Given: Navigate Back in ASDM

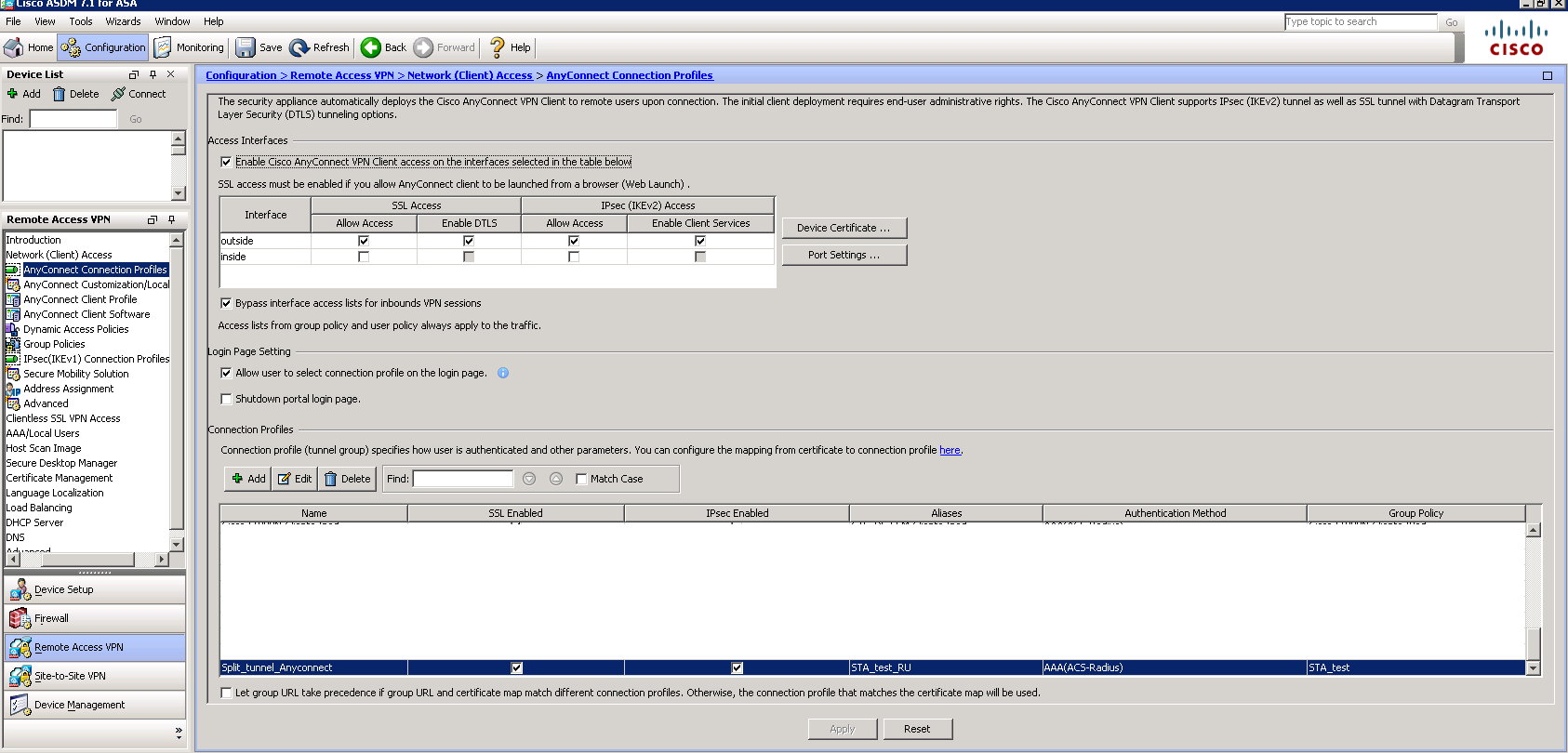Looking at the screenshot, I should pyautogui.click(x=384, y=47).
